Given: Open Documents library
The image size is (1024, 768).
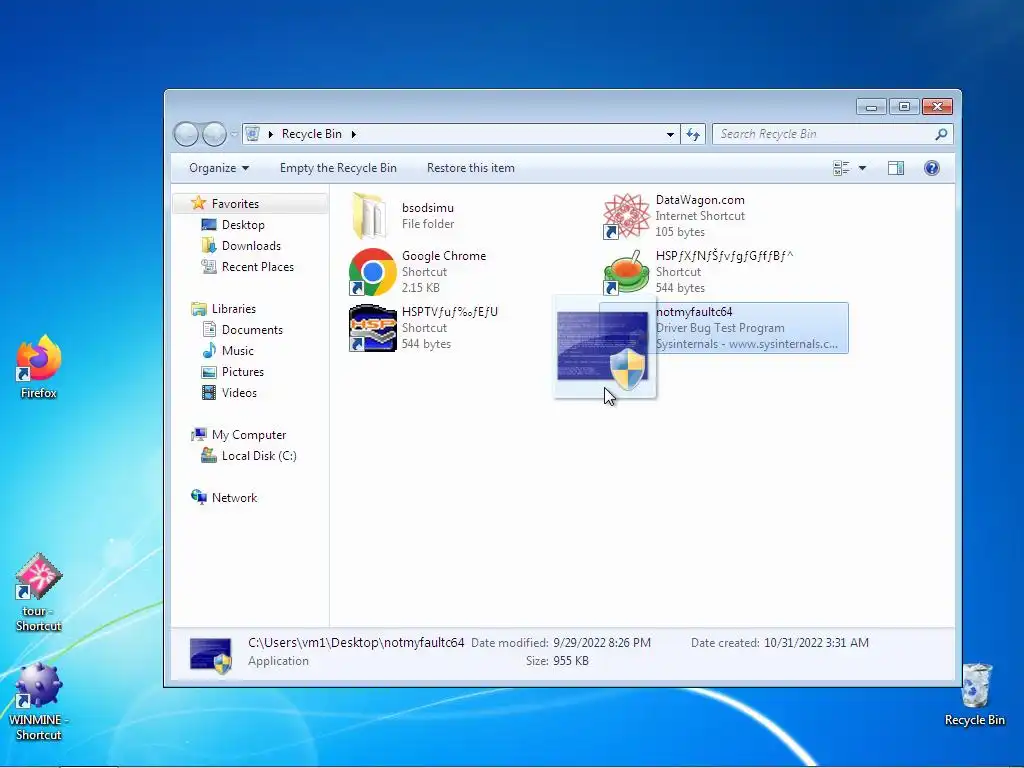Looking at the screenshot, I should (x=252, y=330).
